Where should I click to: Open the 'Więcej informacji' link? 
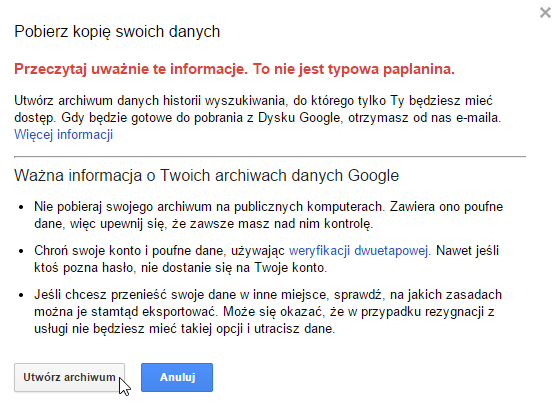click(x=64, y=135)
